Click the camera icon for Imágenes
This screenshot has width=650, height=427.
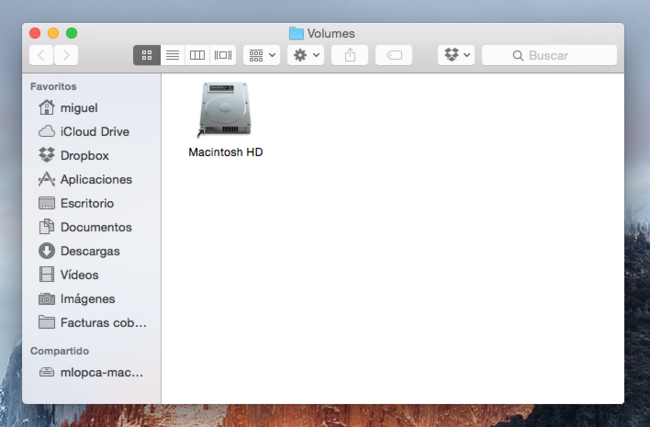pyautogui.click(x=46, y=299)
